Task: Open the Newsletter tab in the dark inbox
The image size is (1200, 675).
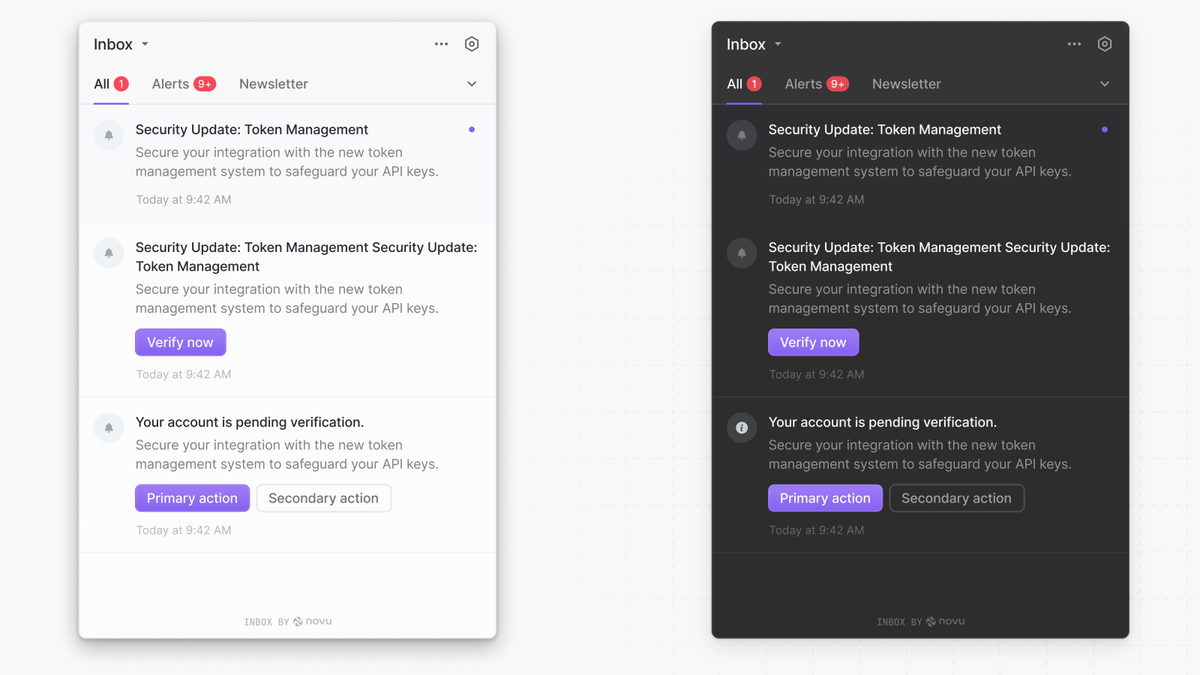Action: [x=906, y=84]
